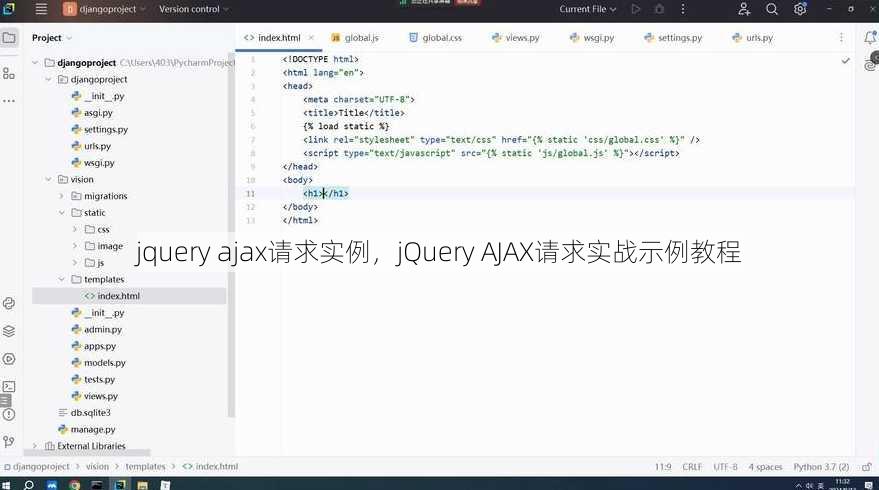
Task: Open the Services tool window icon
Action: click(x=9, y=359)
